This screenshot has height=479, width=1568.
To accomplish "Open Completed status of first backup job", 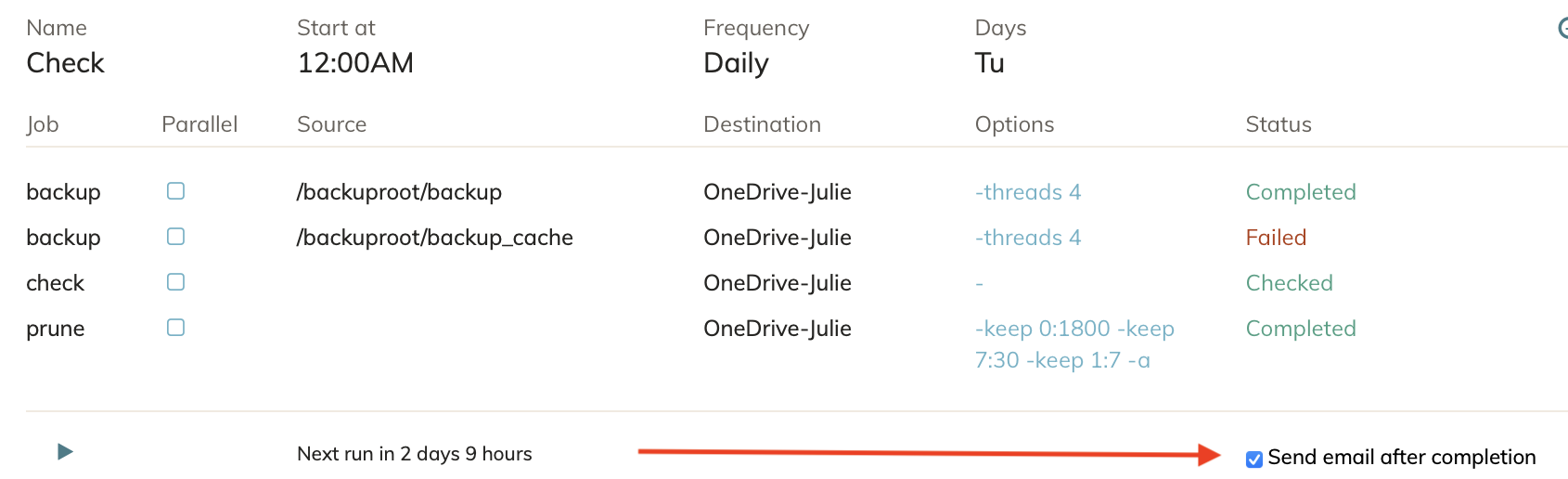I will [1301, 192].
